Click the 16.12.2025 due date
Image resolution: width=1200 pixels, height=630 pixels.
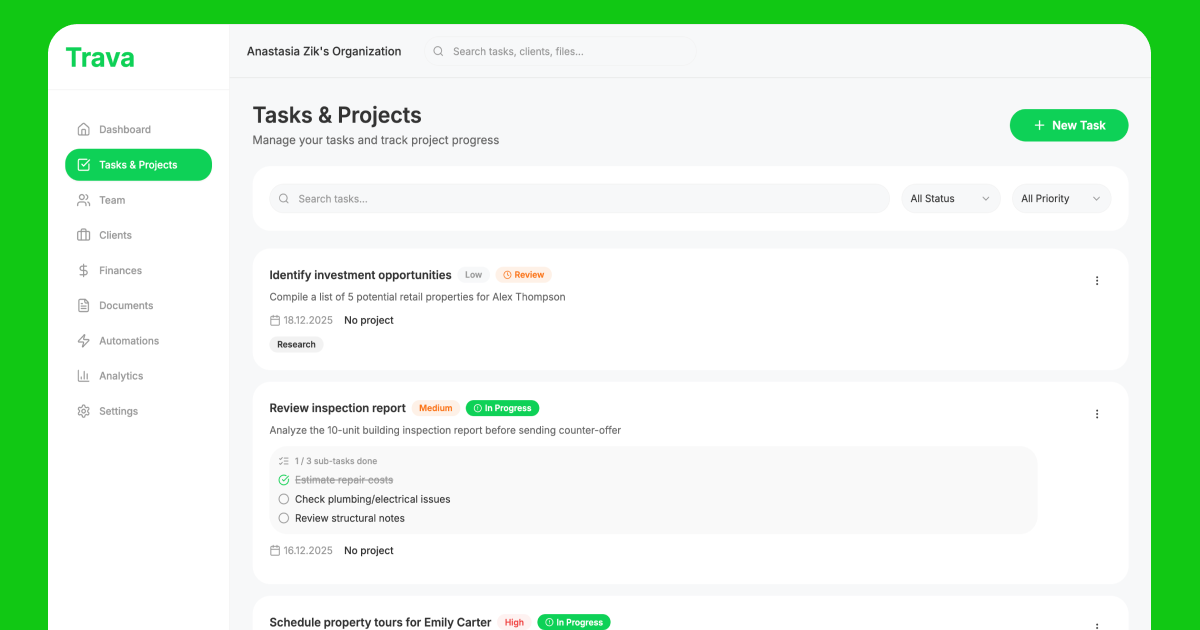point(308,550)
